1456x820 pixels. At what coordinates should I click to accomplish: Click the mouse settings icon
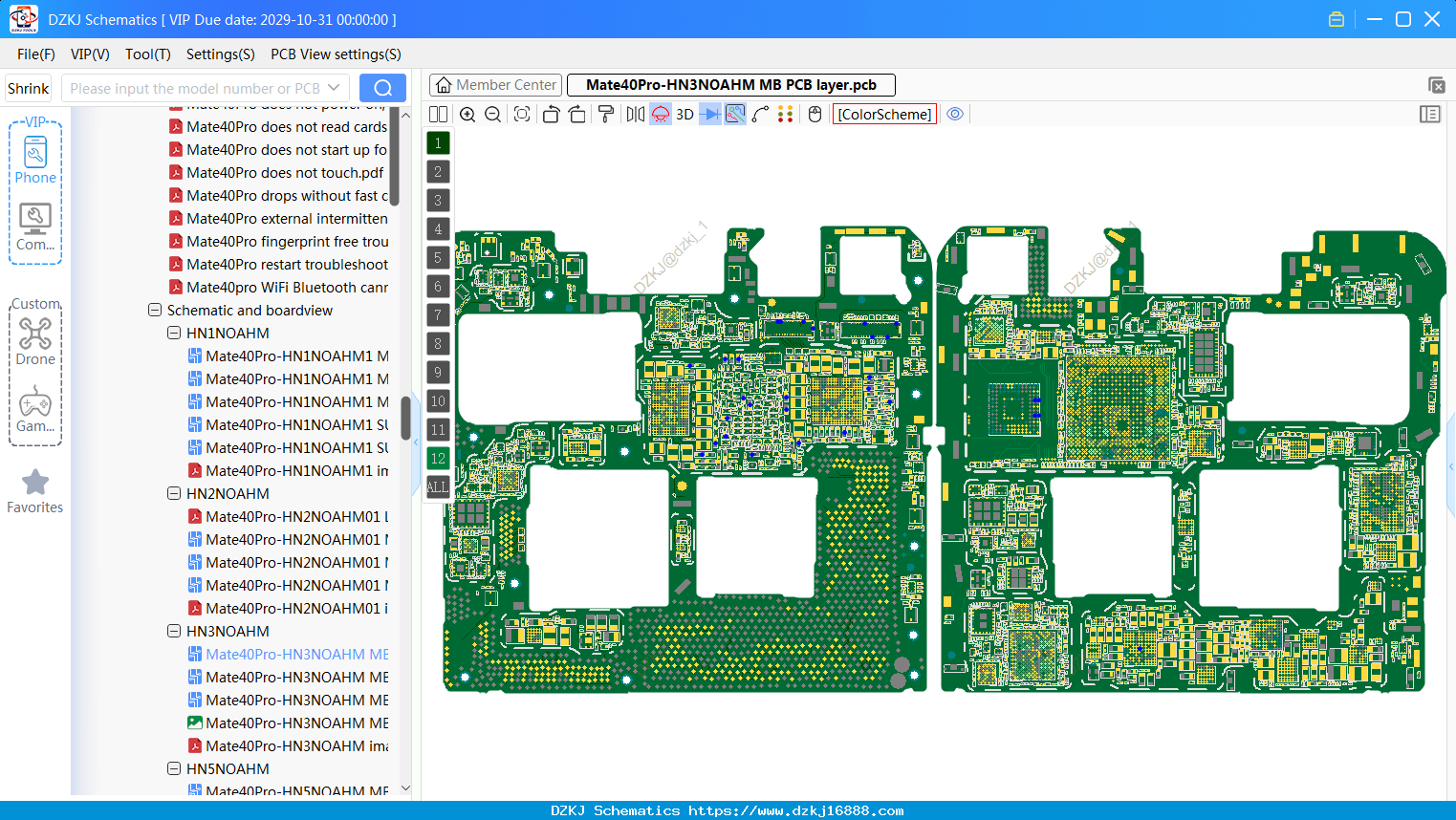815,114
